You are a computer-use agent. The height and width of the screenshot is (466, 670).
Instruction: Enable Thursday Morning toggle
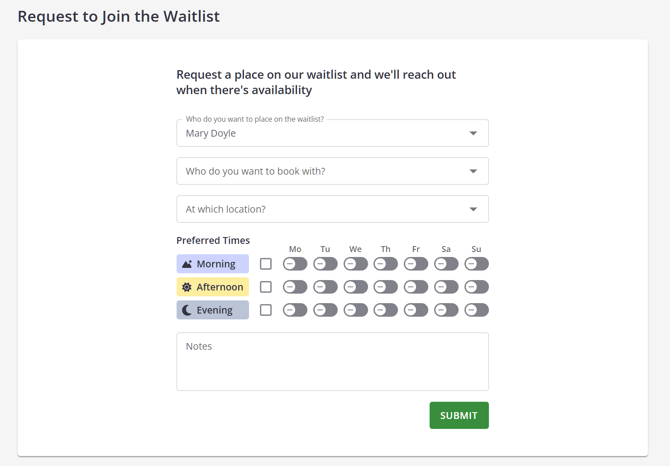[385, 264]
